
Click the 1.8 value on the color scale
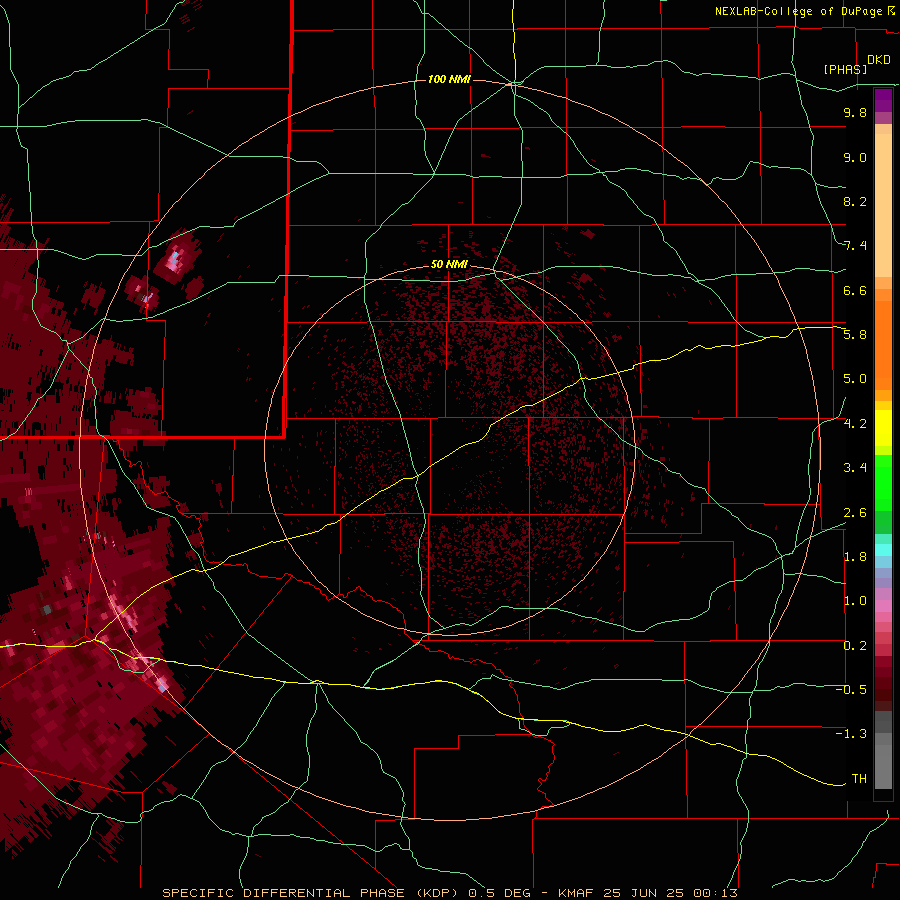coord(855,557)
